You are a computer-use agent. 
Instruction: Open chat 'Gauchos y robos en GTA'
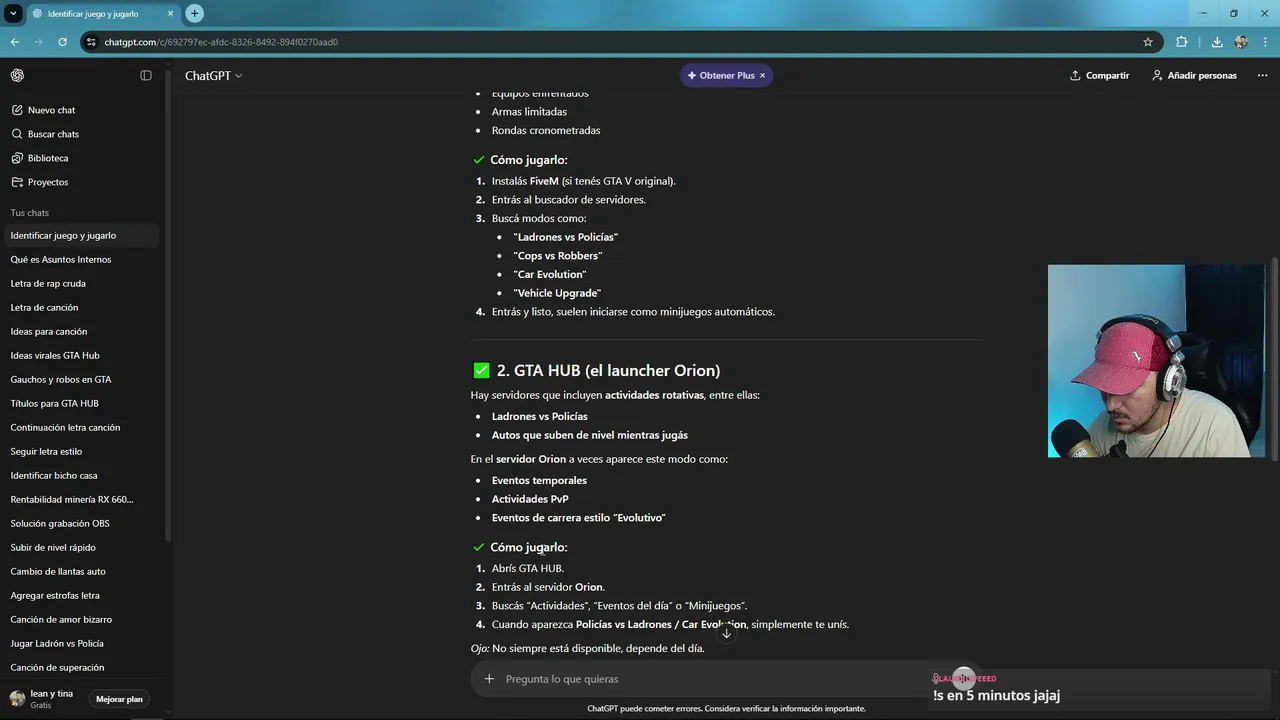coord(80,380)
